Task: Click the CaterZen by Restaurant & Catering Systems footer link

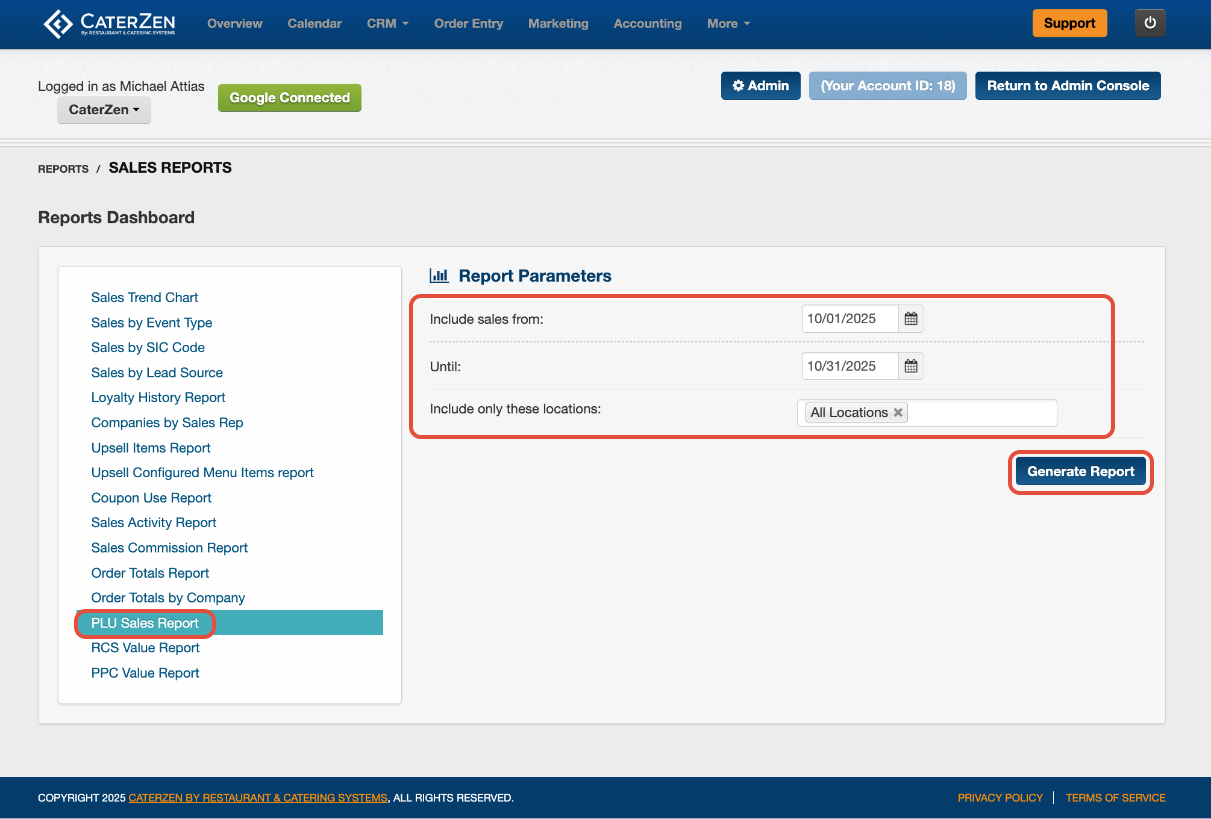Action: tap(258, 798)
